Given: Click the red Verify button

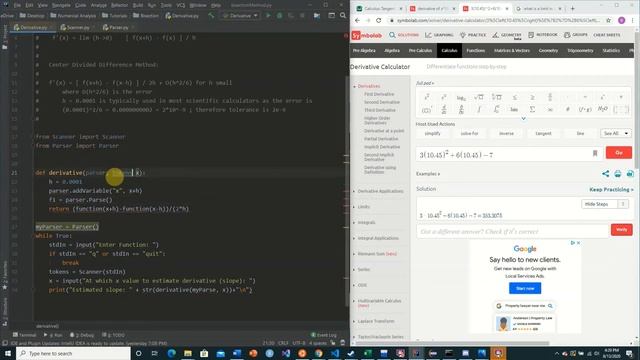Looking at the screenshot, I should [x=622, y=230].
